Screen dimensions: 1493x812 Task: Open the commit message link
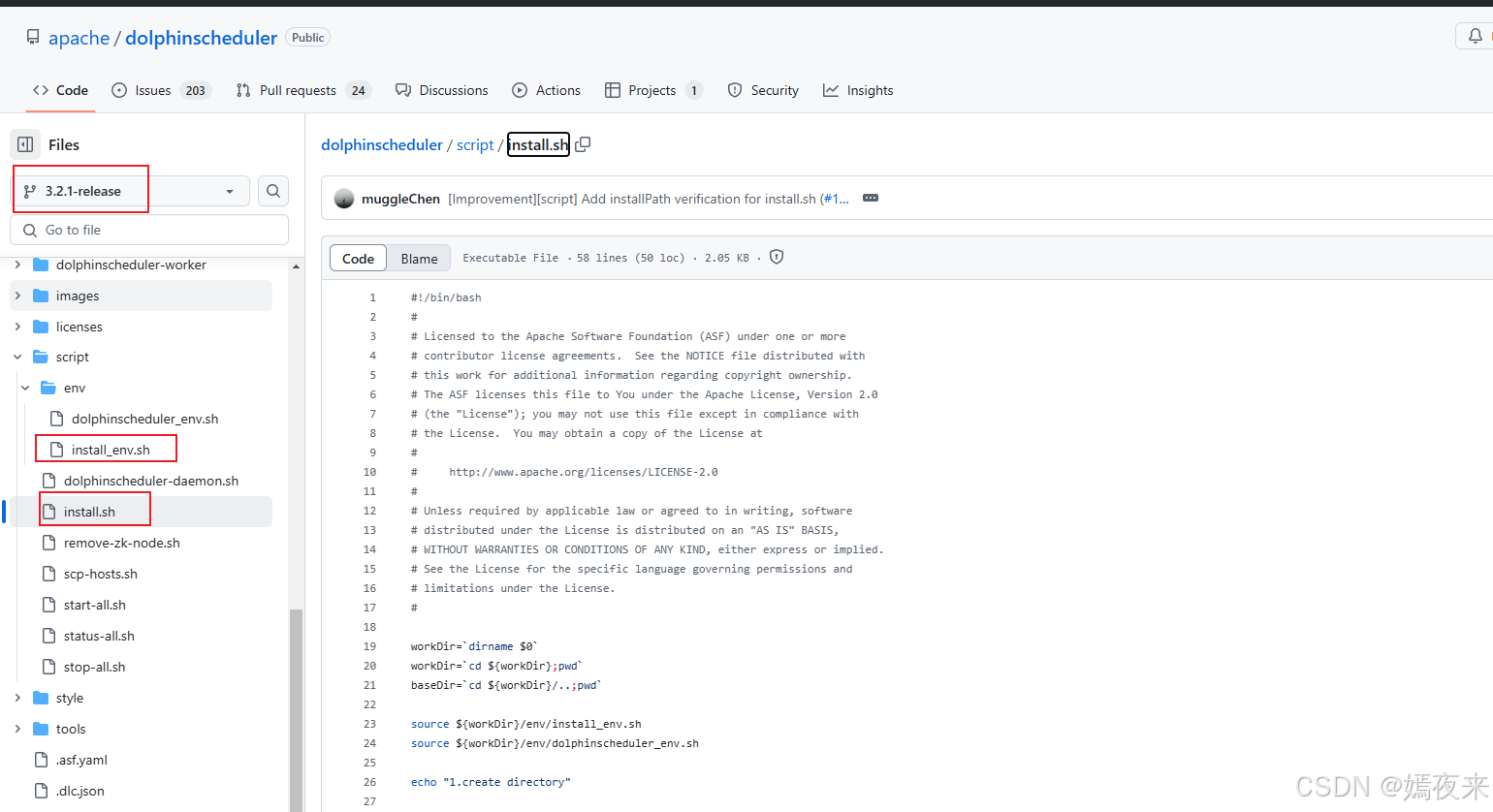pos(649,199)
